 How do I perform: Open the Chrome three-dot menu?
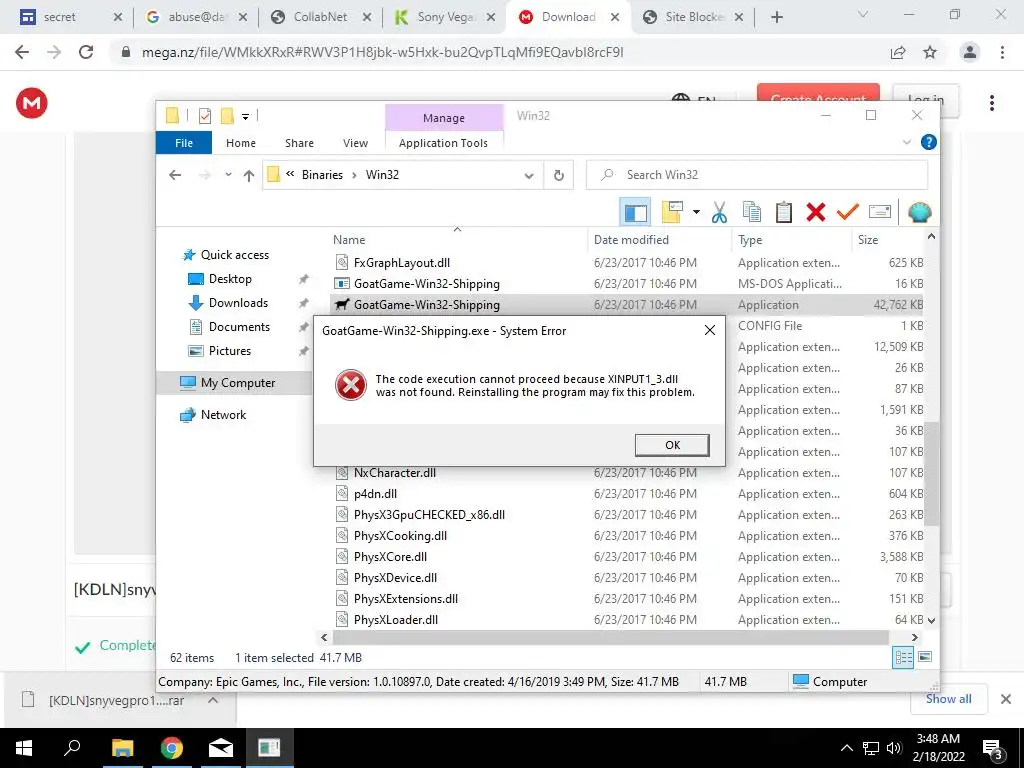coord(1002,52)
